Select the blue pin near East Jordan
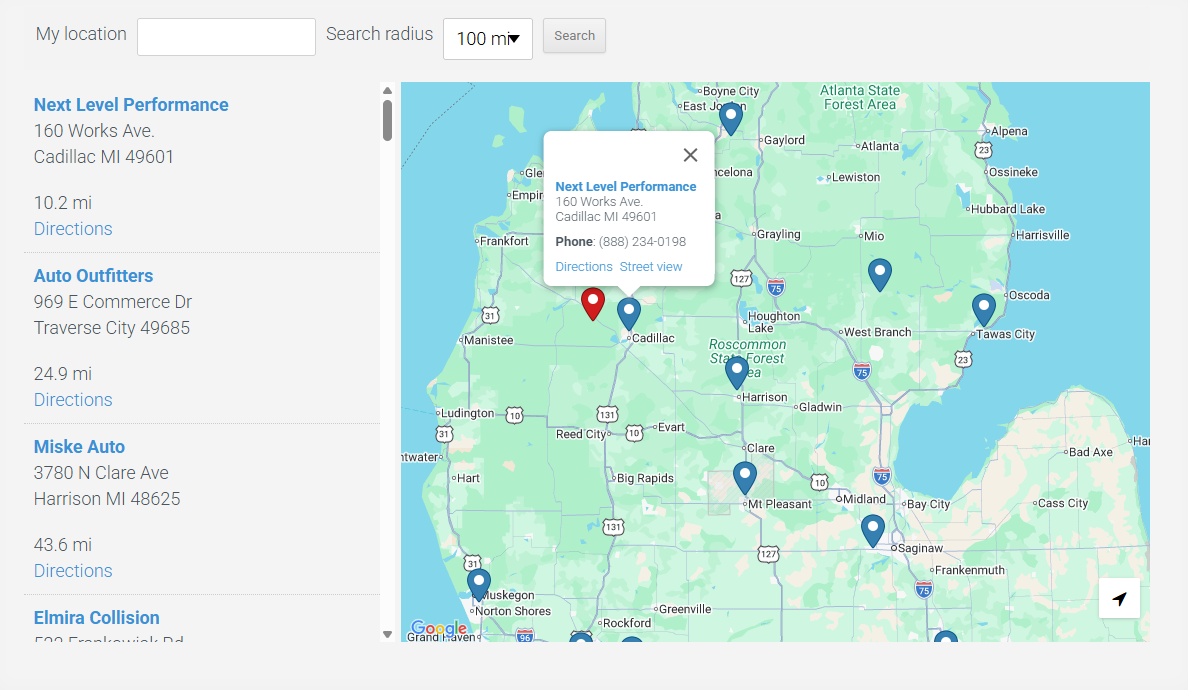The width and height of the screenshot is (1188, 690). pyautogui.click(x=731, y=117)
